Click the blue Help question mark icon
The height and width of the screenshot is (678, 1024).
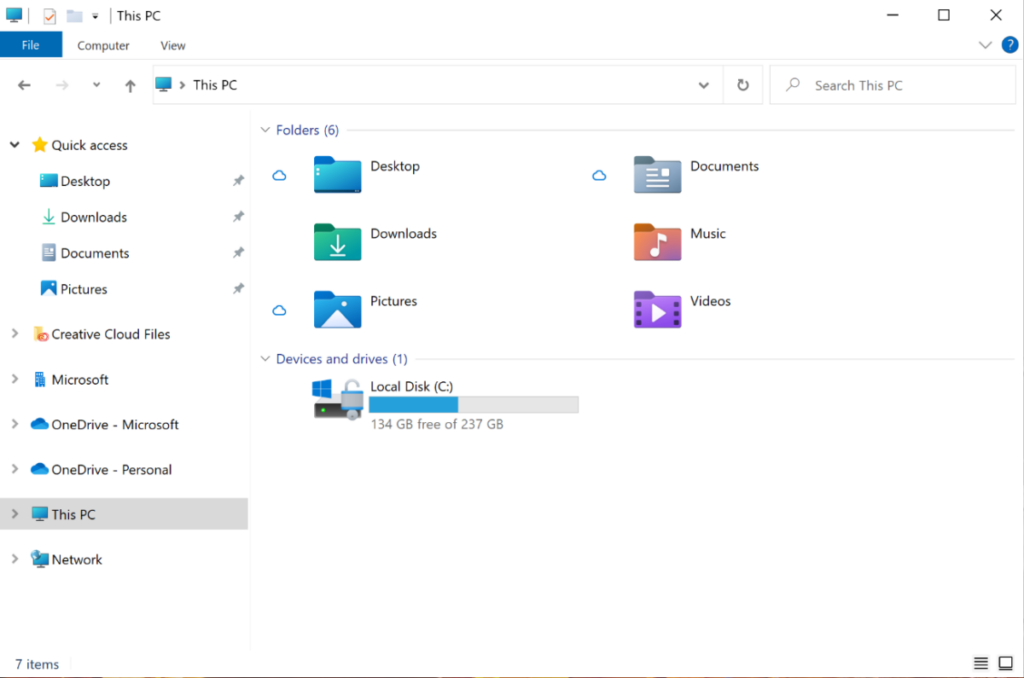click(x=1009, y=45)
